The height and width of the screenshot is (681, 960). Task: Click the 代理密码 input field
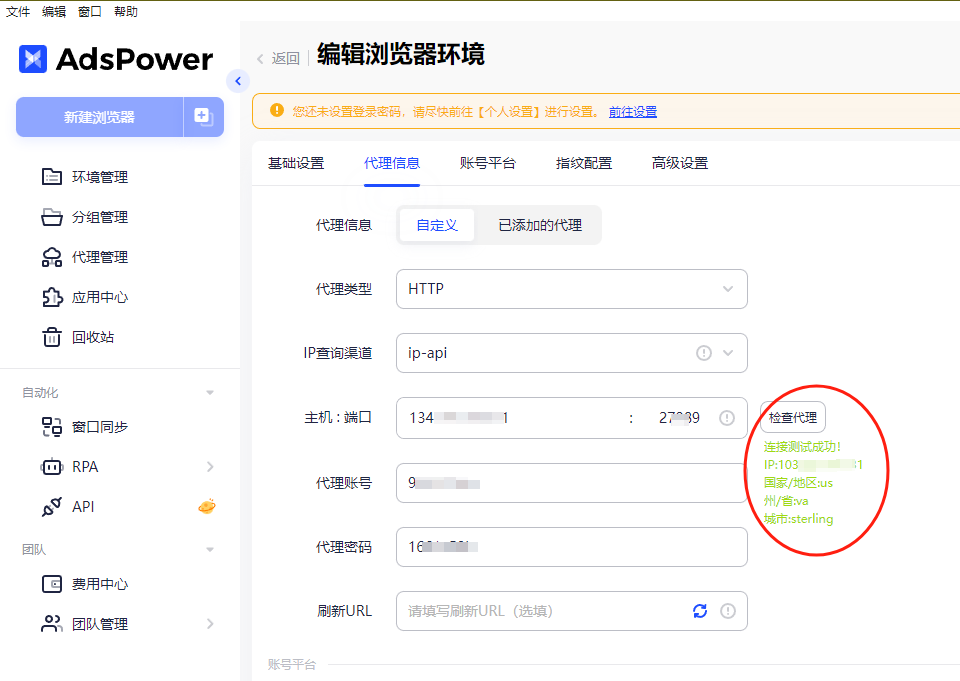571,547
